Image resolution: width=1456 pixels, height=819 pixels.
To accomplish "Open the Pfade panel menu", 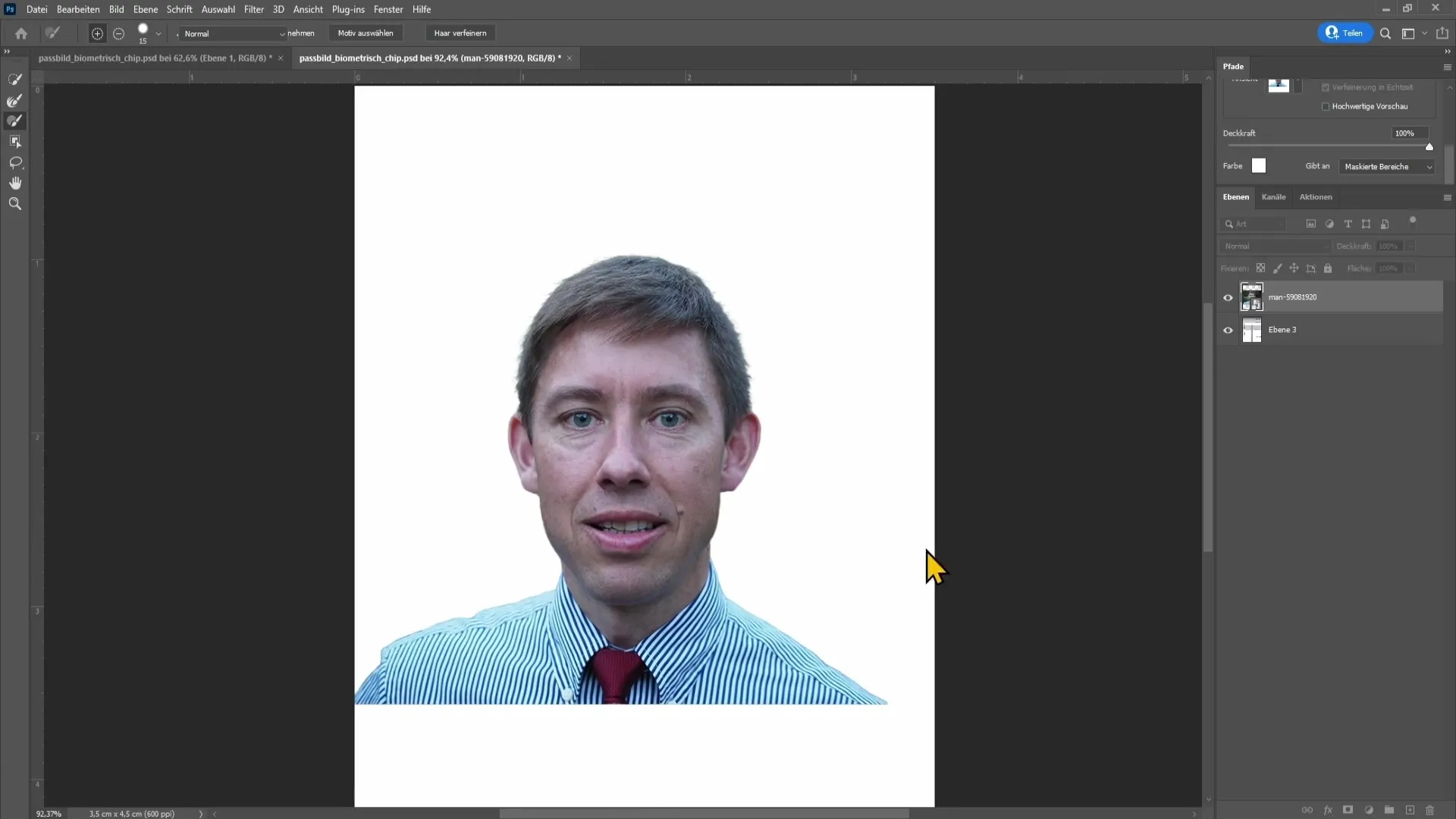I will pyautogui.click(x=1447, y=67).
